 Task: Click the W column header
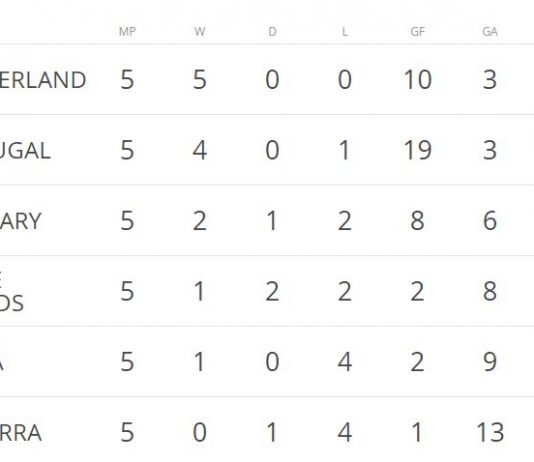200,32
